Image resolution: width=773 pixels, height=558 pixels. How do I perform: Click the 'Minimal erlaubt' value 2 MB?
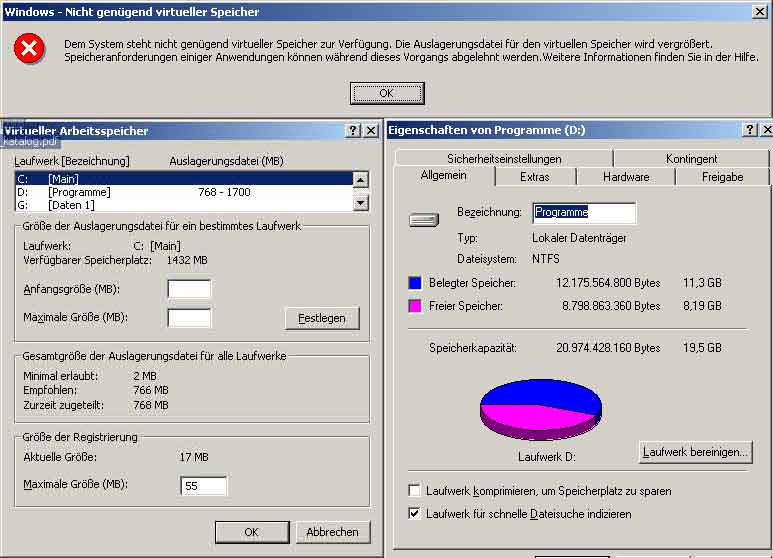click(145, 376)
